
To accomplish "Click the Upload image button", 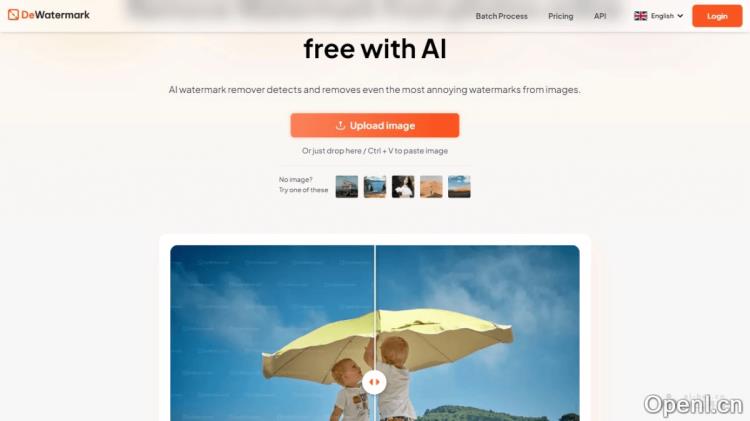I will 375,125.
